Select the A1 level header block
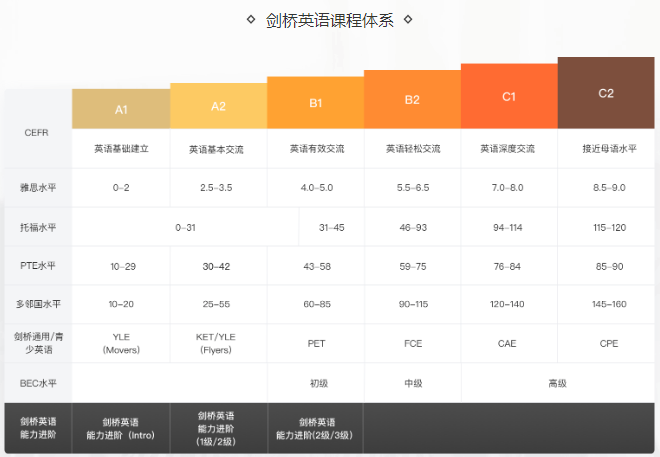This screenshot has height=457, width=660. pos(121,109)
